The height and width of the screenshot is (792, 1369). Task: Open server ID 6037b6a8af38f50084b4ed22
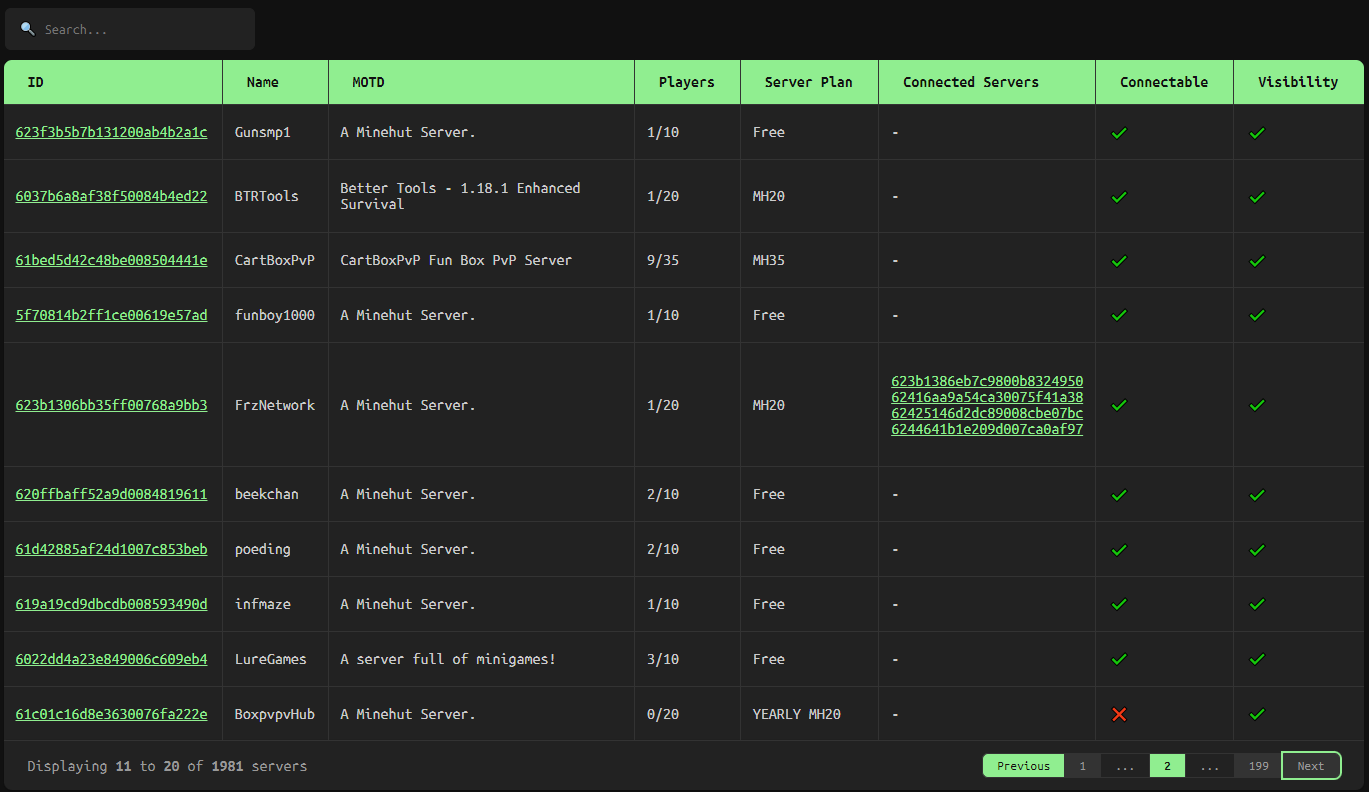coord(111,196)
